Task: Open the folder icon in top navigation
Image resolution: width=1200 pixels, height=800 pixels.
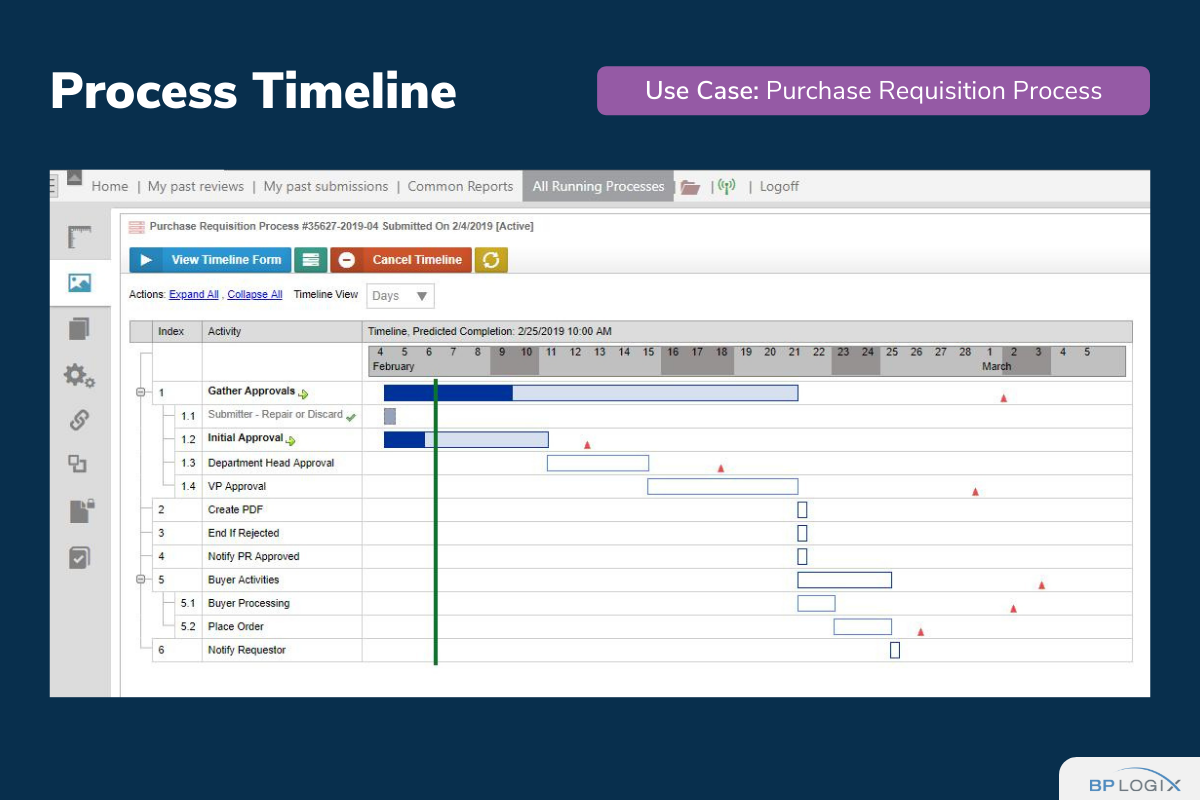Action: click(x=689, y=187)
